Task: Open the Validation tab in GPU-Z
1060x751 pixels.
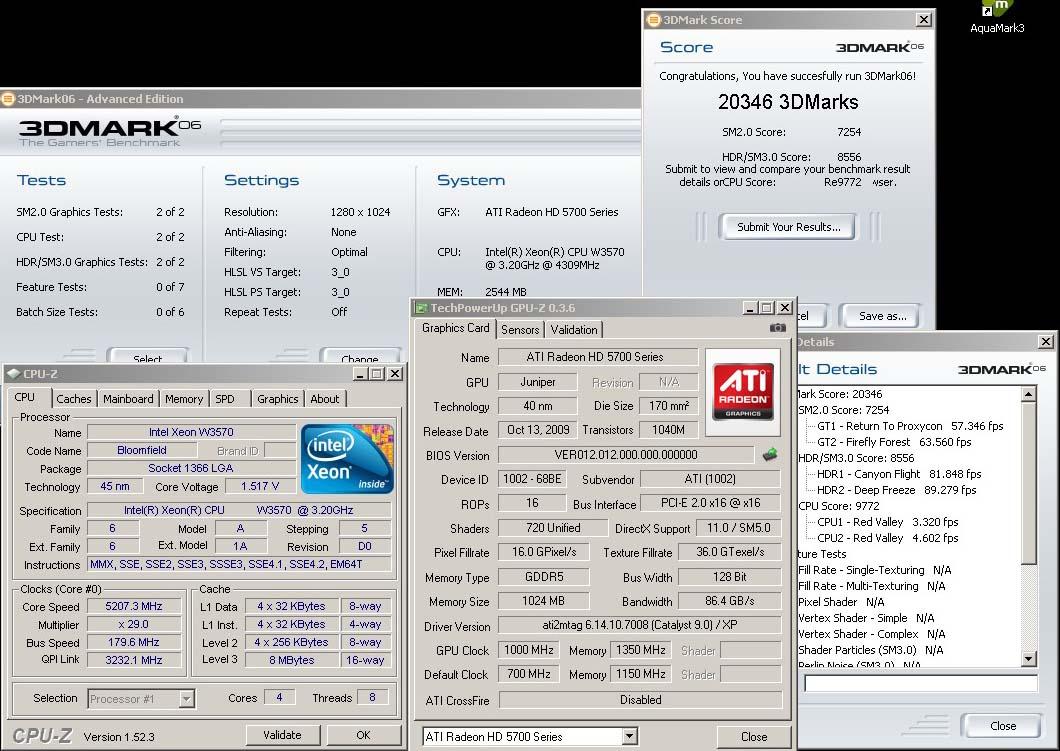Action: (574, 330)
